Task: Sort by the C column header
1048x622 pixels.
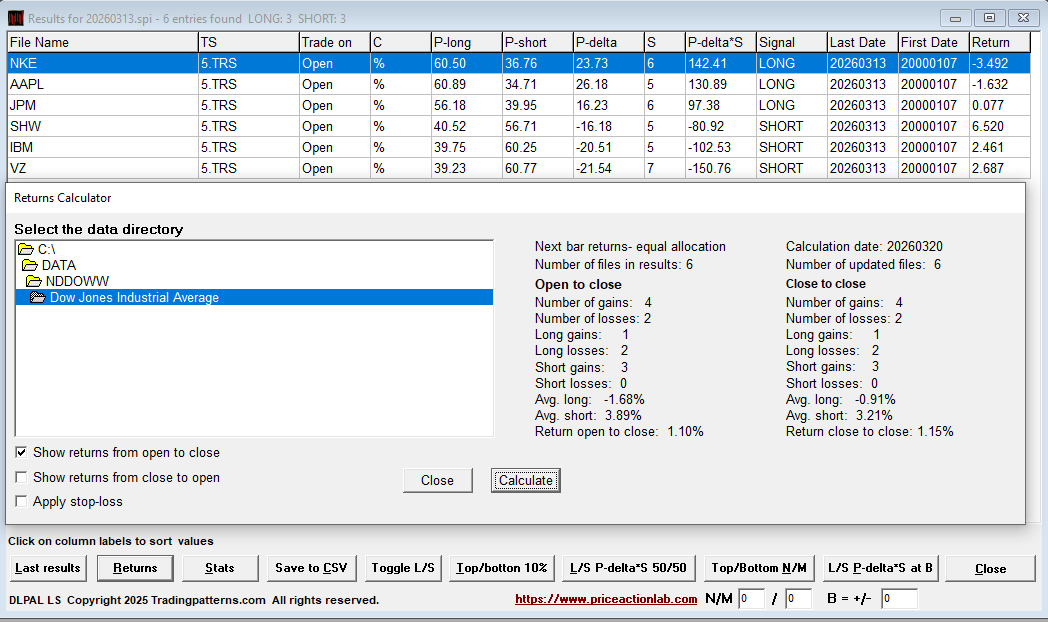Action: [x=400, y=42]
